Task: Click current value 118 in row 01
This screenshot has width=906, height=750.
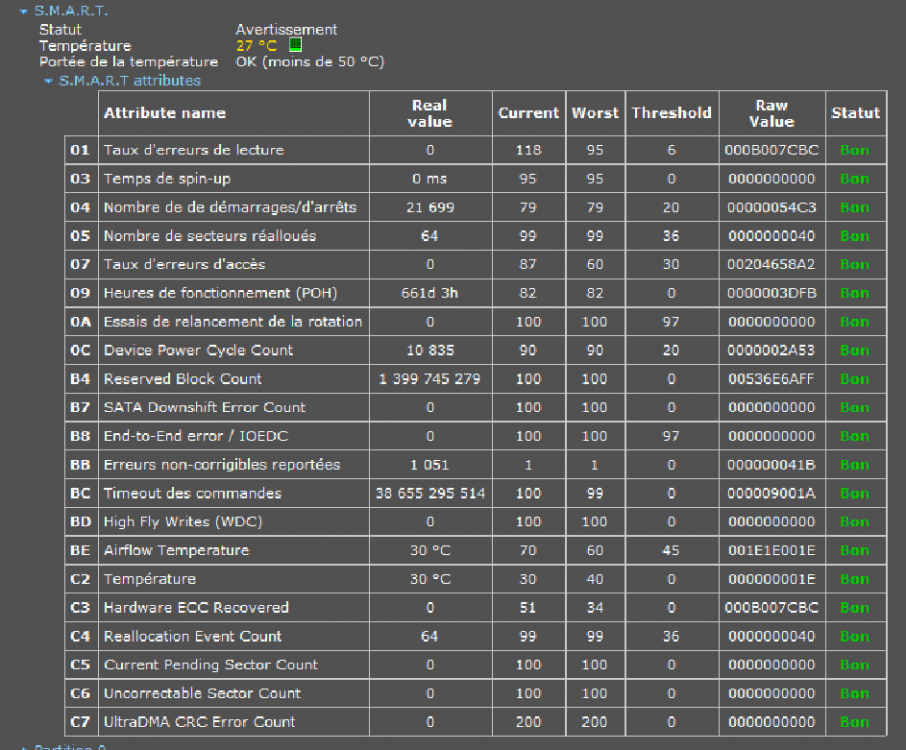Action: tap(529, 150)
